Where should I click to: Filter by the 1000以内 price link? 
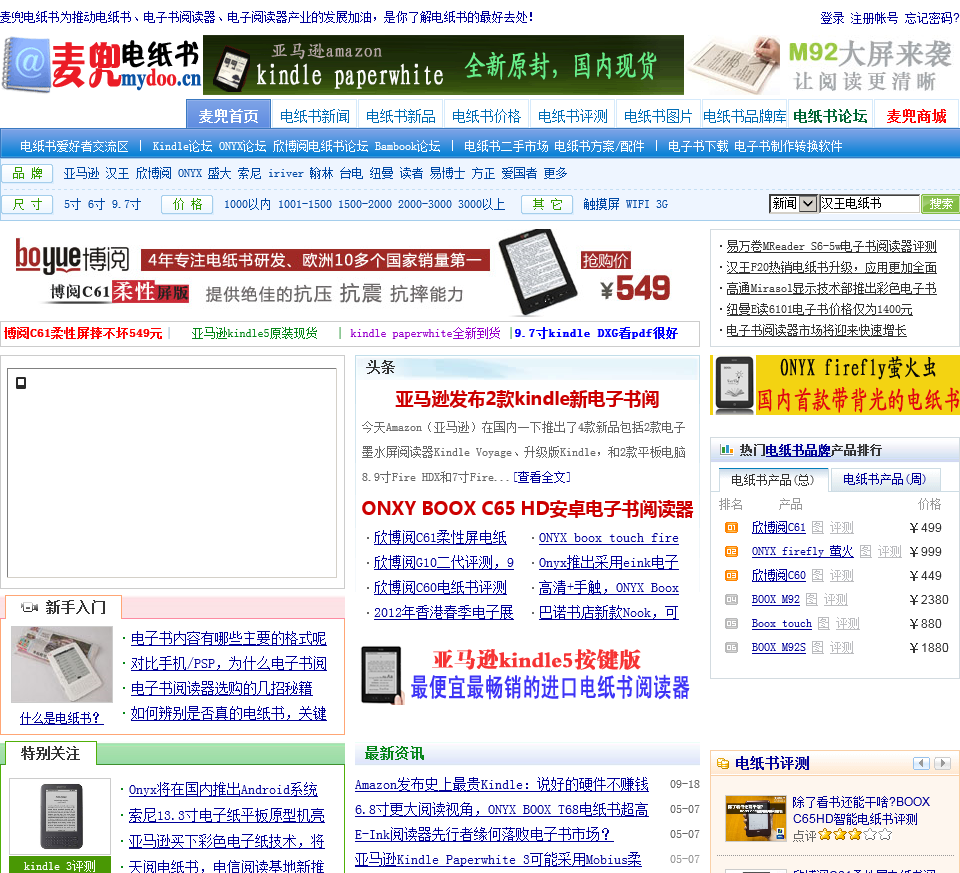click(x=247, y=204)
